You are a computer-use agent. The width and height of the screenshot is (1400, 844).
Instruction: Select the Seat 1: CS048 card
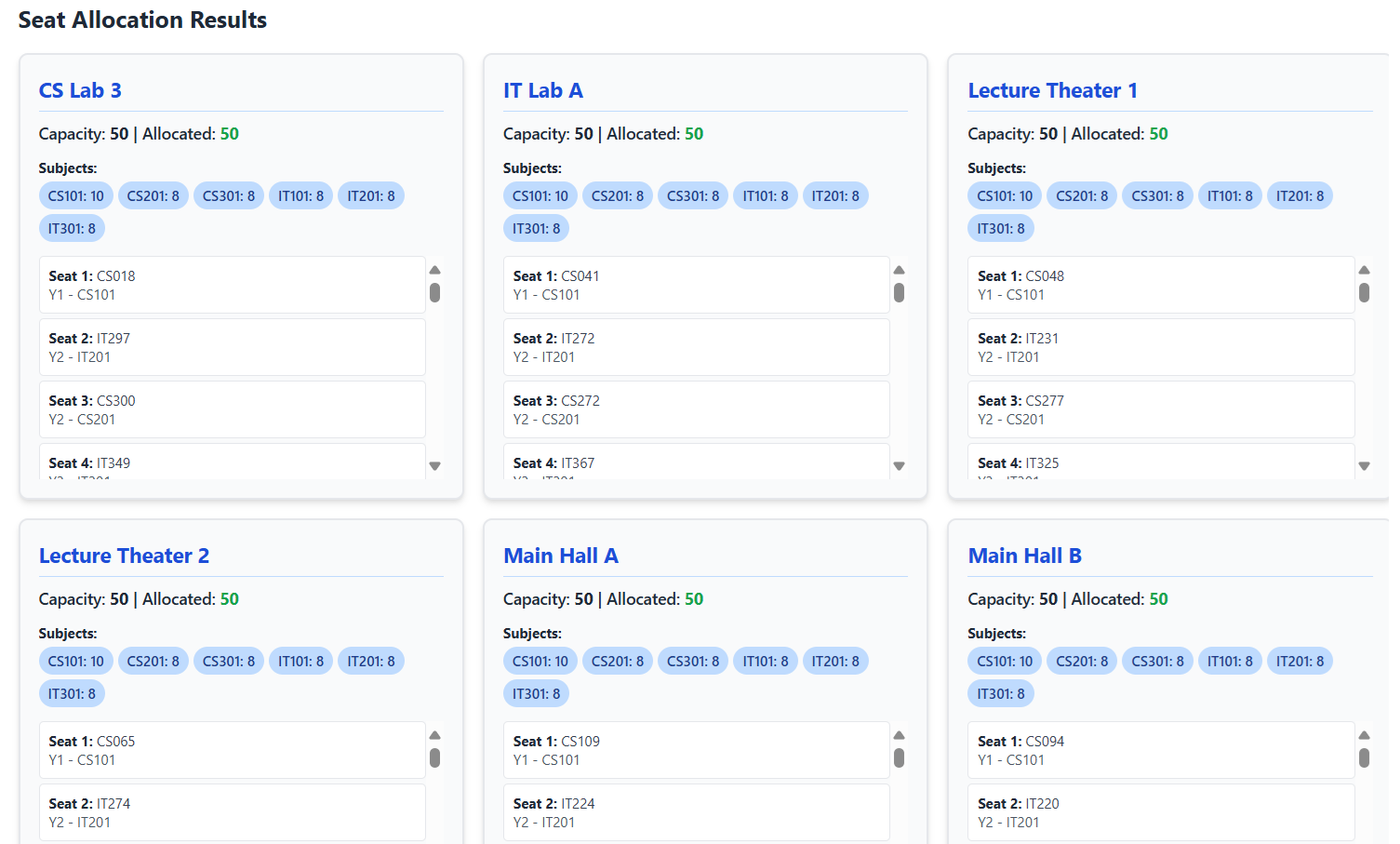[1161, 285]
